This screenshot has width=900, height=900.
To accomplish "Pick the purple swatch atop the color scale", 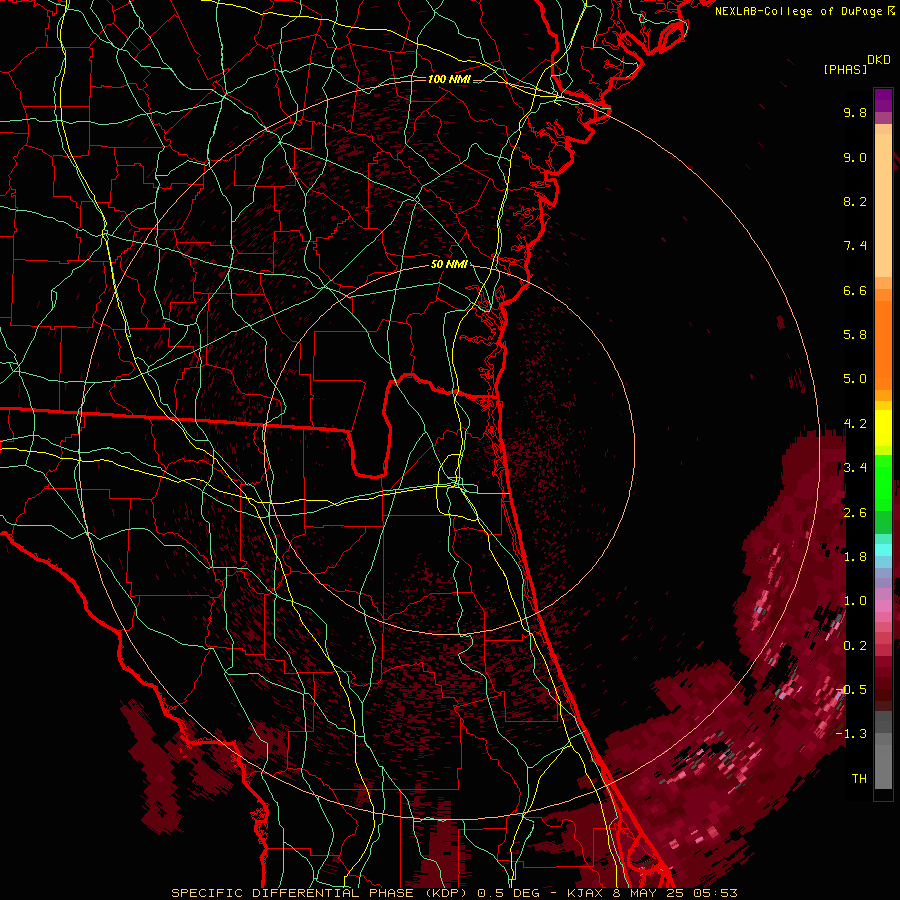I will (x=883, y=100).
